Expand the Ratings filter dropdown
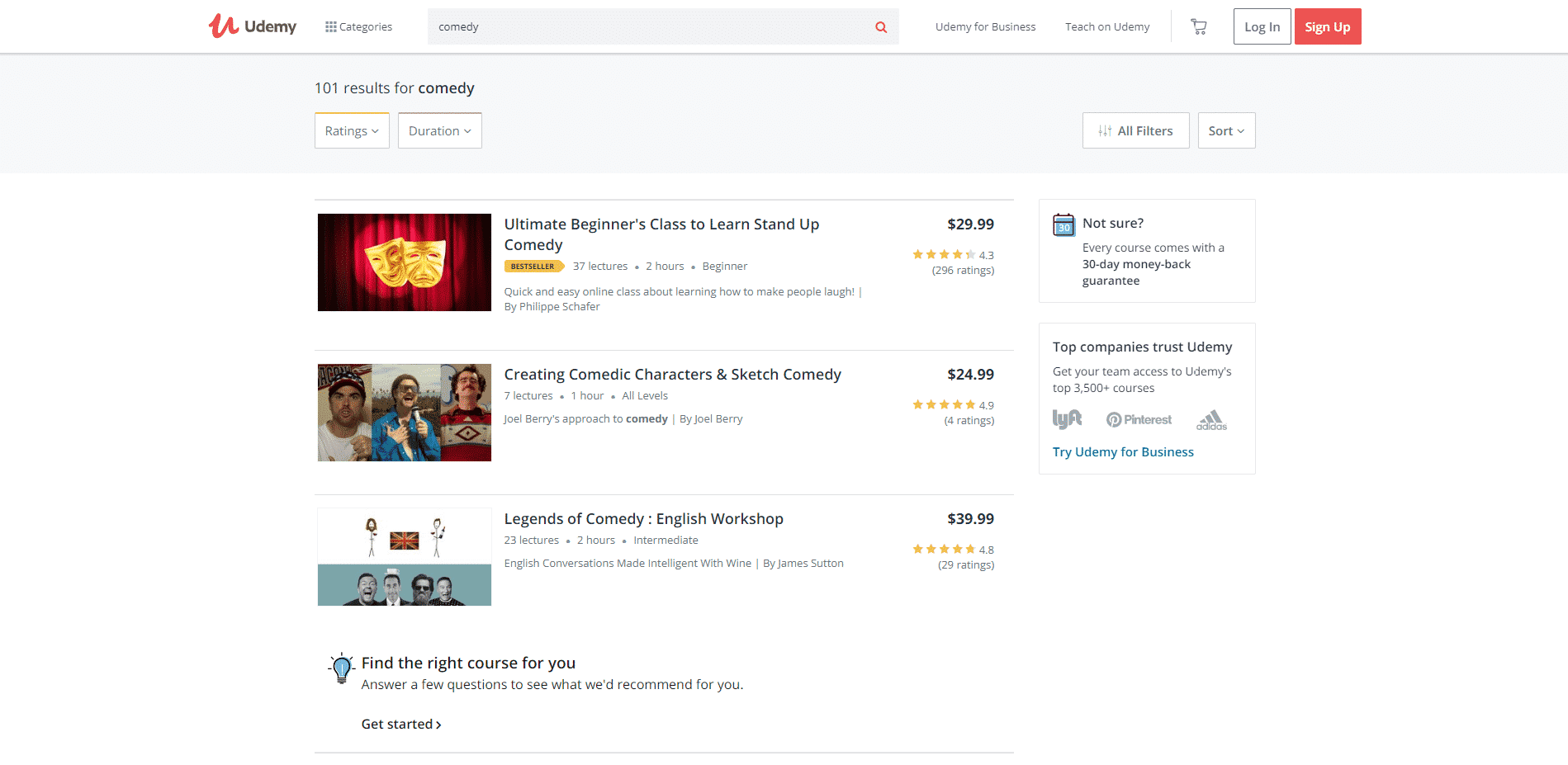 point(352,130)
